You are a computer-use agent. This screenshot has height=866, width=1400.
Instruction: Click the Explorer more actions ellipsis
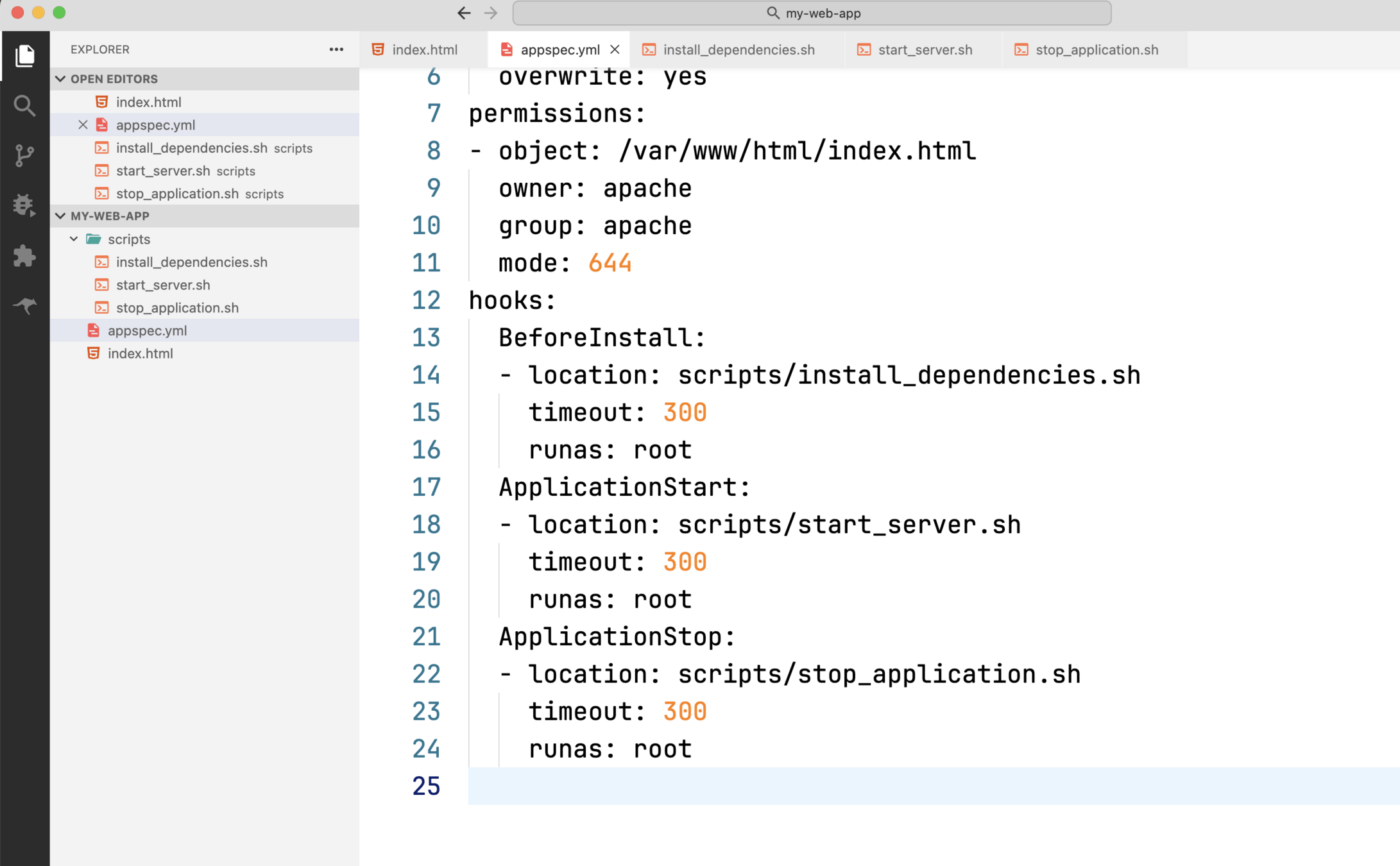coord(336,49)
